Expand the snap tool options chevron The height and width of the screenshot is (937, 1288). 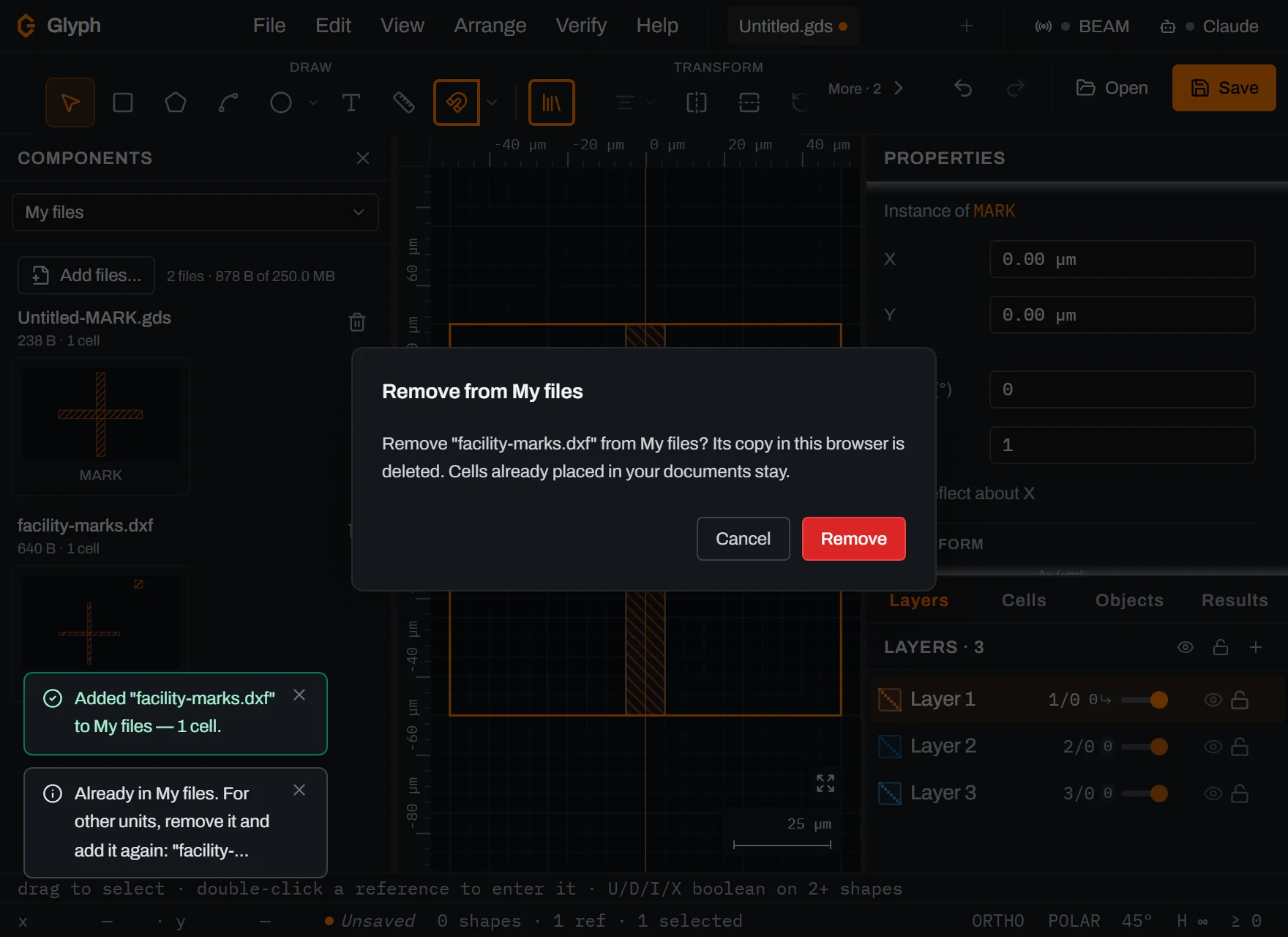(492, 102)
